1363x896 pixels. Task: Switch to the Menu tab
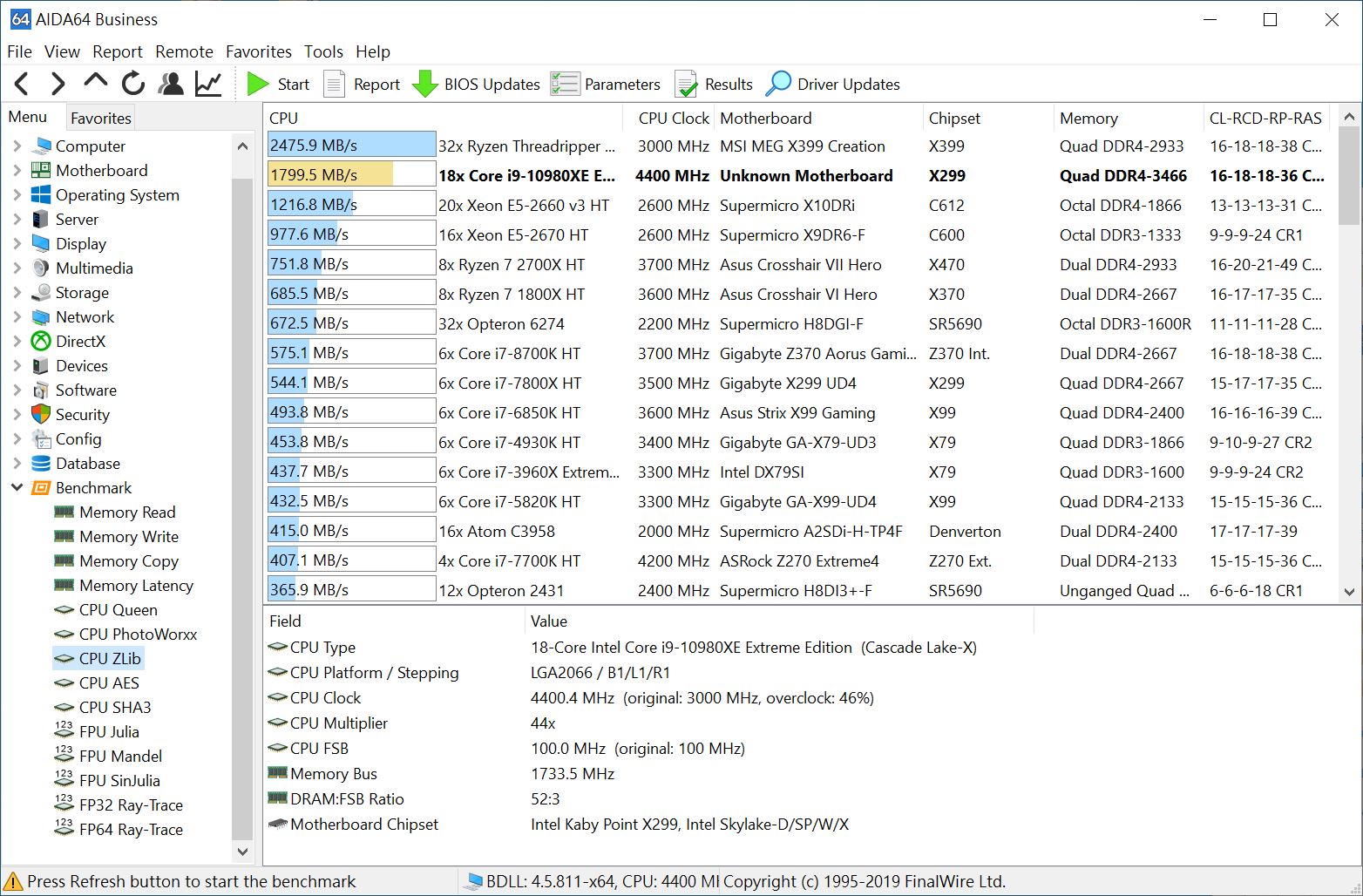click(28, 117)
